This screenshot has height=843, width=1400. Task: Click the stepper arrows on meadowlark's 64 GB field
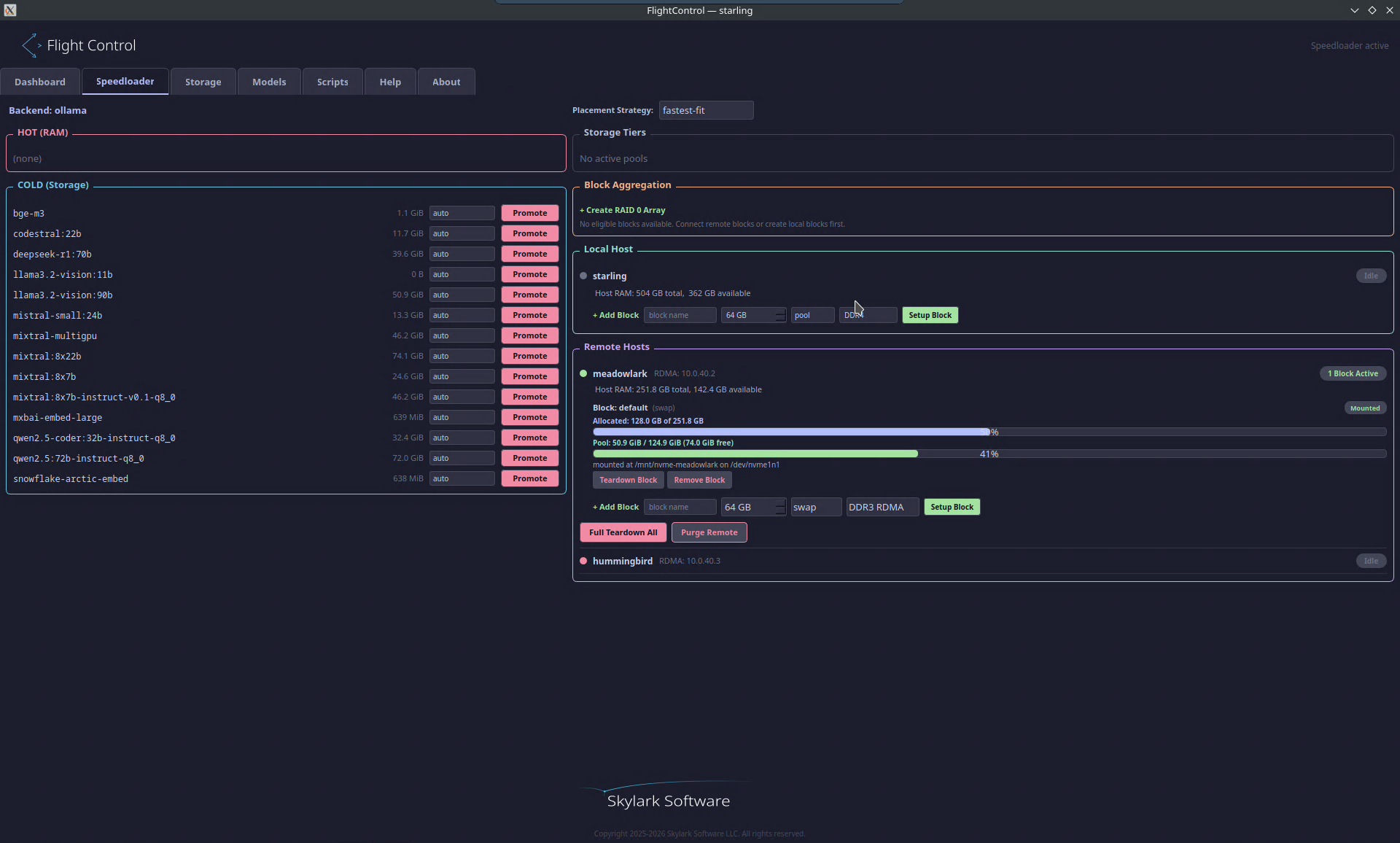click(x=779, y=507)
